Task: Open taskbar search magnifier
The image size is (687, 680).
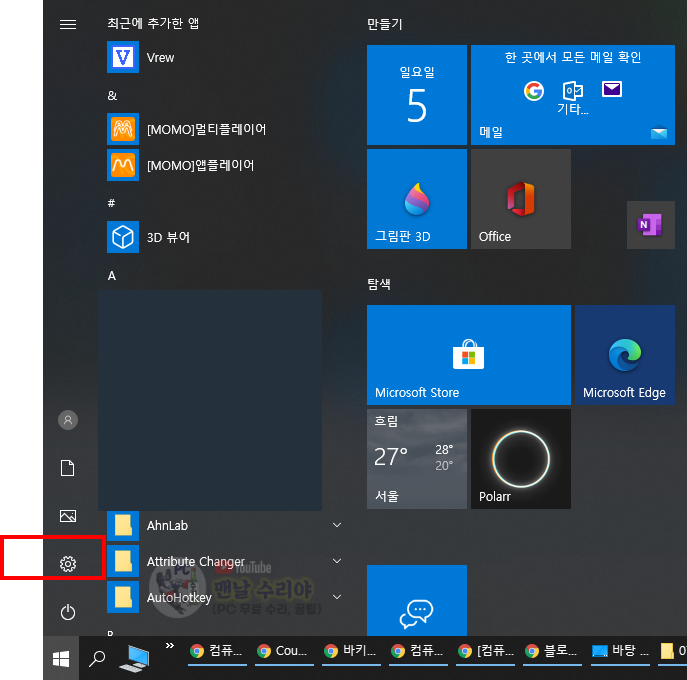Action: pos(97,659)
